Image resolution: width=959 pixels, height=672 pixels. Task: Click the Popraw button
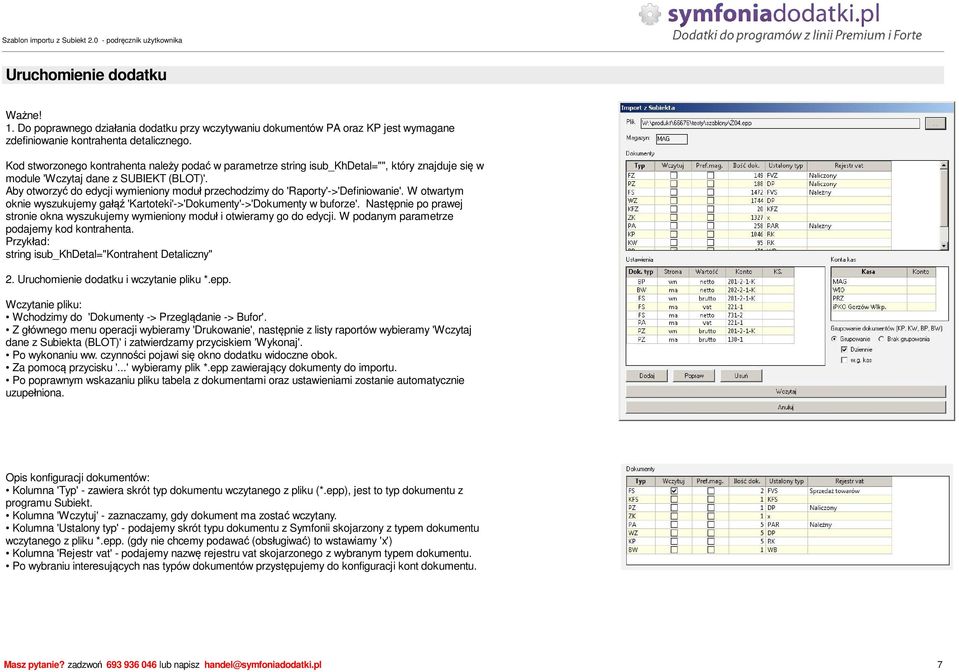click(x=694, y=375)
